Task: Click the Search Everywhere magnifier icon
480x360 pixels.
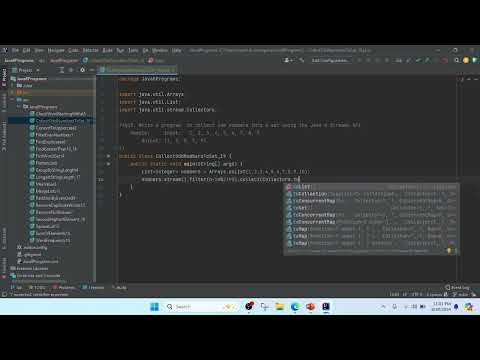Action: tap(457, 60)
